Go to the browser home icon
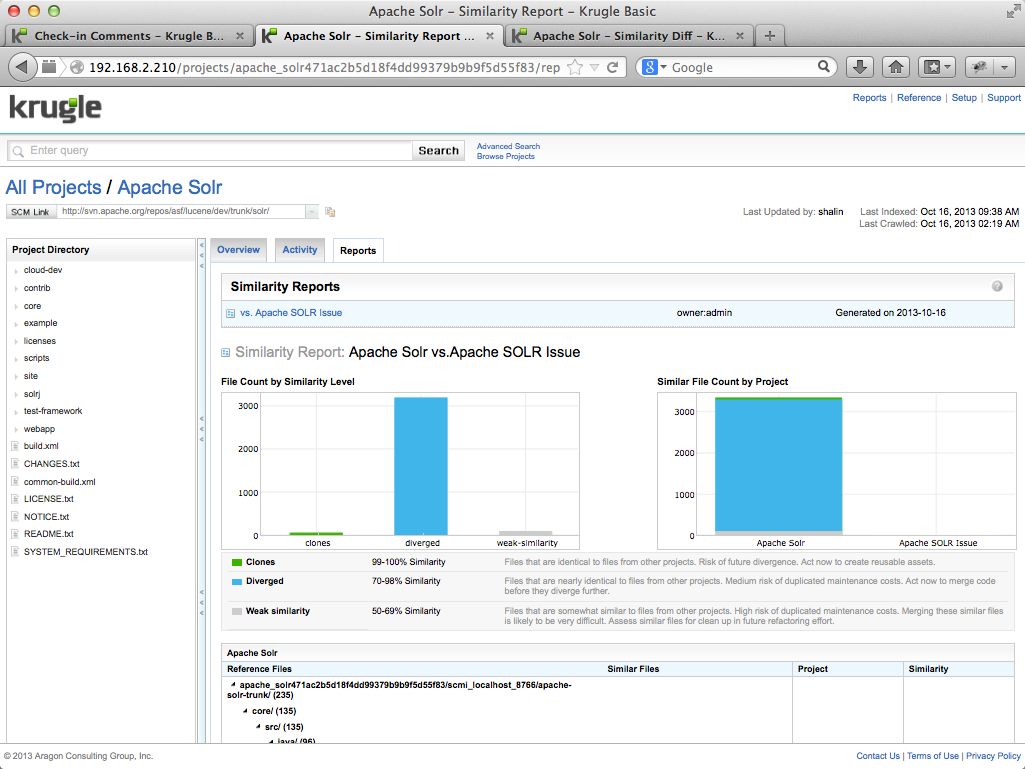 click(896, 67)
